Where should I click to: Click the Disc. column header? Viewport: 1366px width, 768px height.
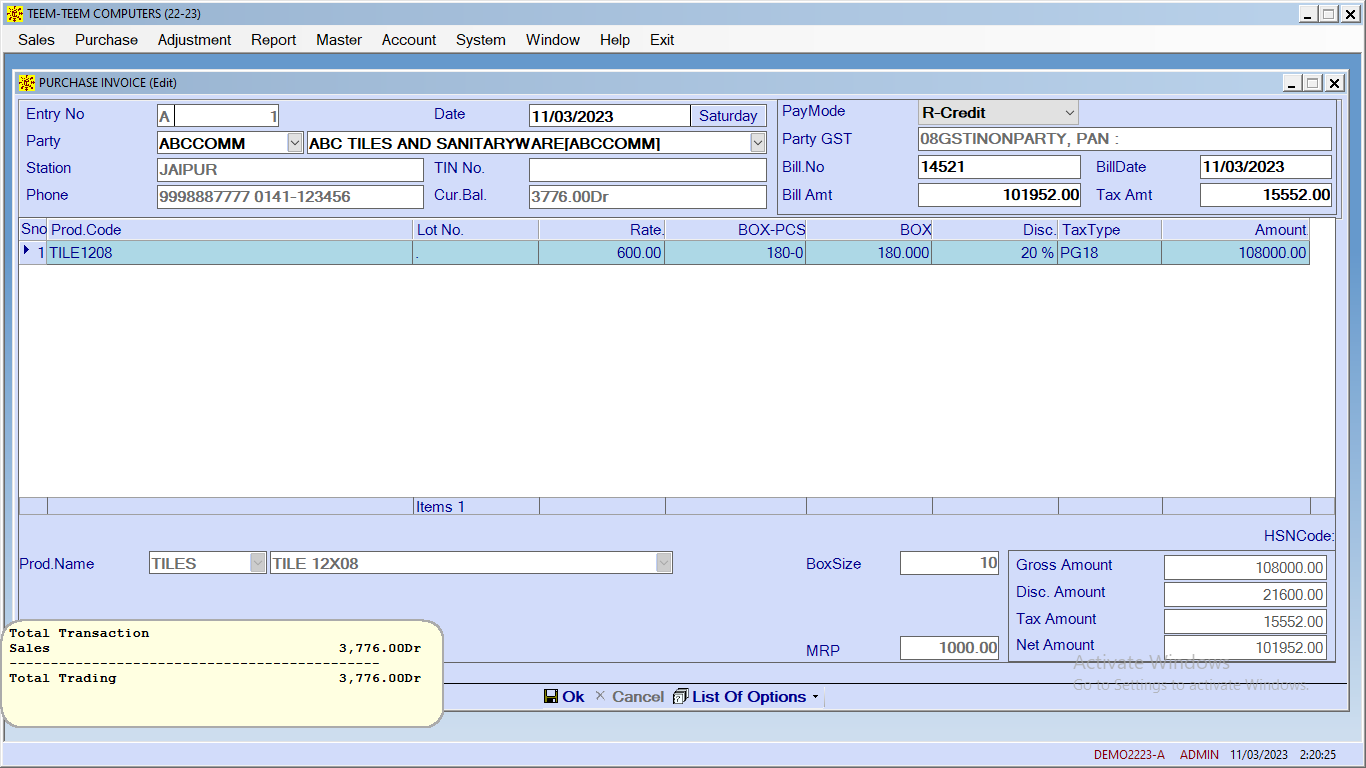(995, 230)
